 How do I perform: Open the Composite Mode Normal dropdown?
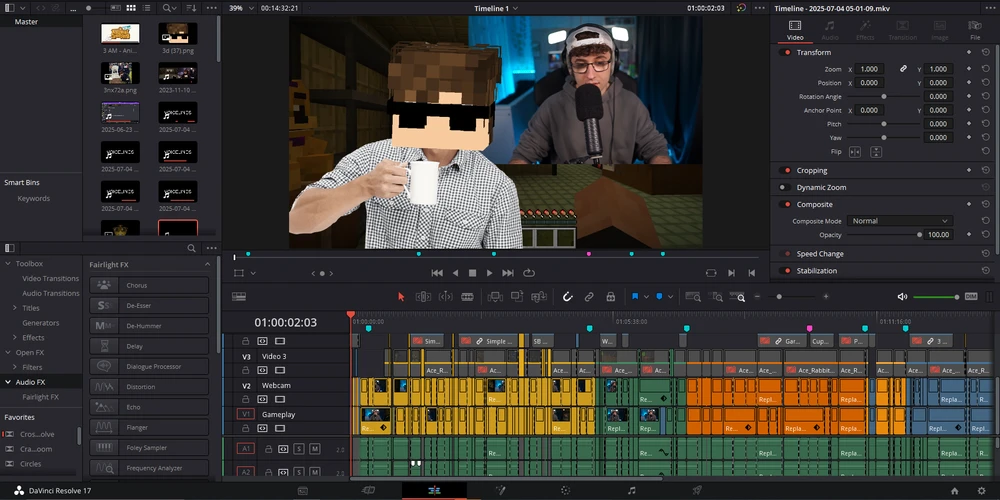click(900, 221)
